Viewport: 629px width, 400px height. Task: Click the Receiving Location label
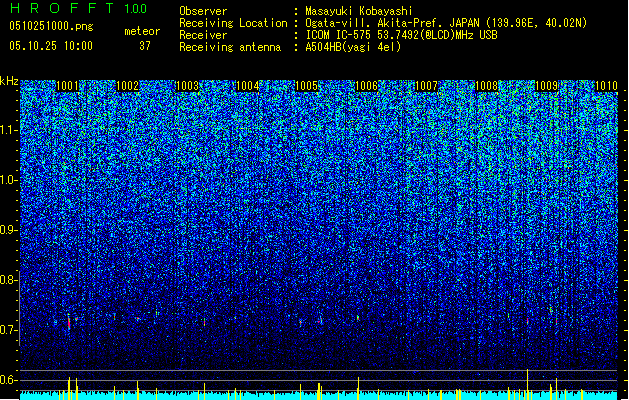[233, 23]
